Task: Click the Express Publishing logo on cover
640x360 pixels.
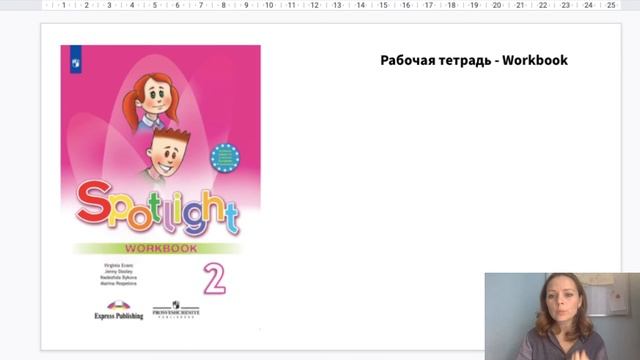Action: 119,310
